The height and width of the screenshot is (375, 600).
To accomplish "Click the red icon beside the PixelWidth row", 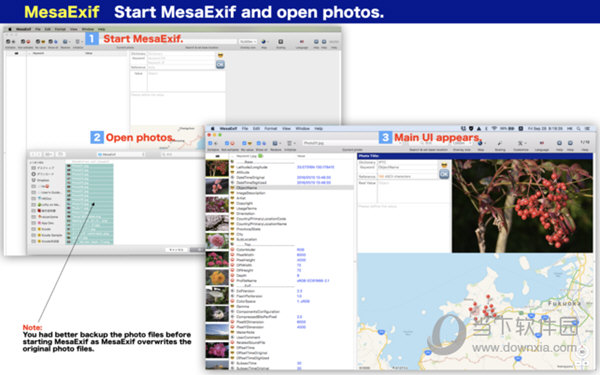I will point(232,254).
